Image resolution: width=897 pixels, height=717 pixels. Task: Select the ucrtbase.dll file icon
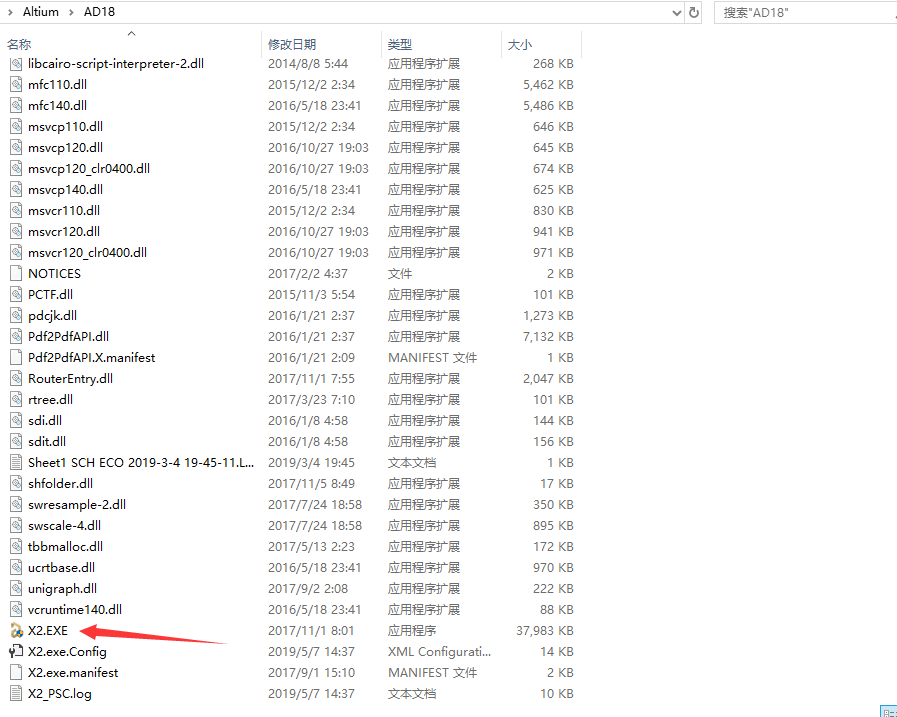click(x=15, y=567)
